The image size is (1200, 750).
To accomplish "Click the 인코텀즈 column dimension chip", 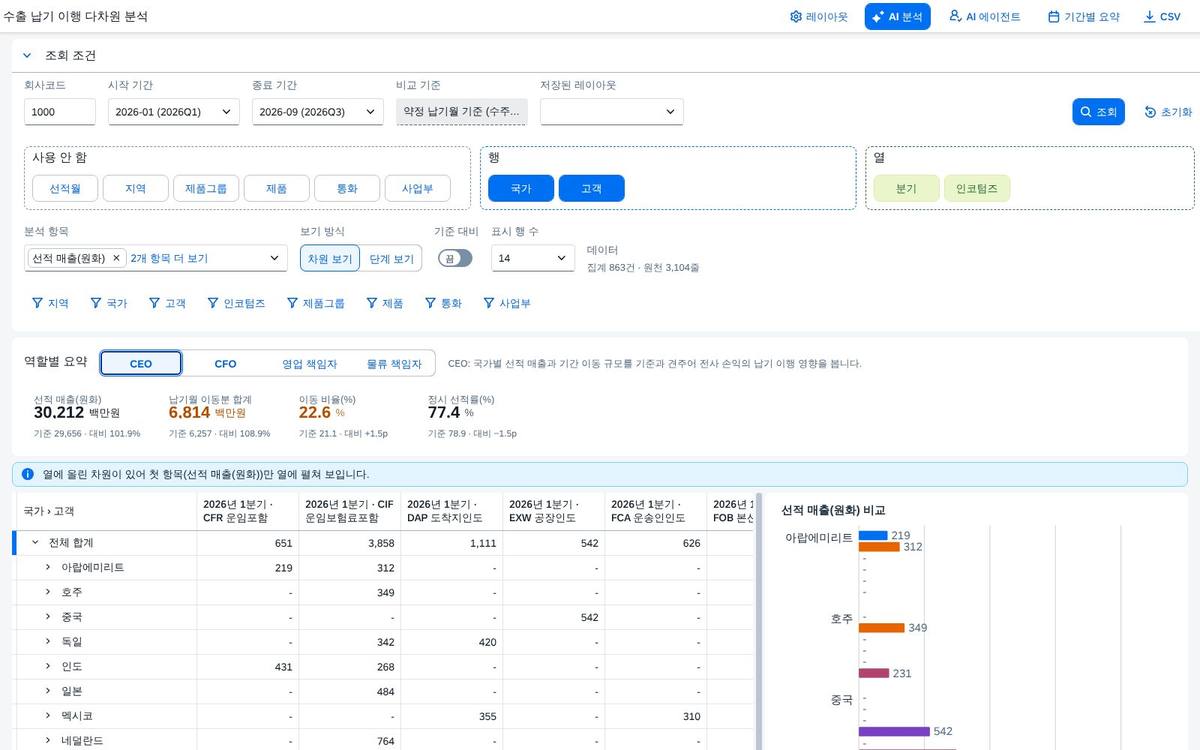I will tap(977, 188).
